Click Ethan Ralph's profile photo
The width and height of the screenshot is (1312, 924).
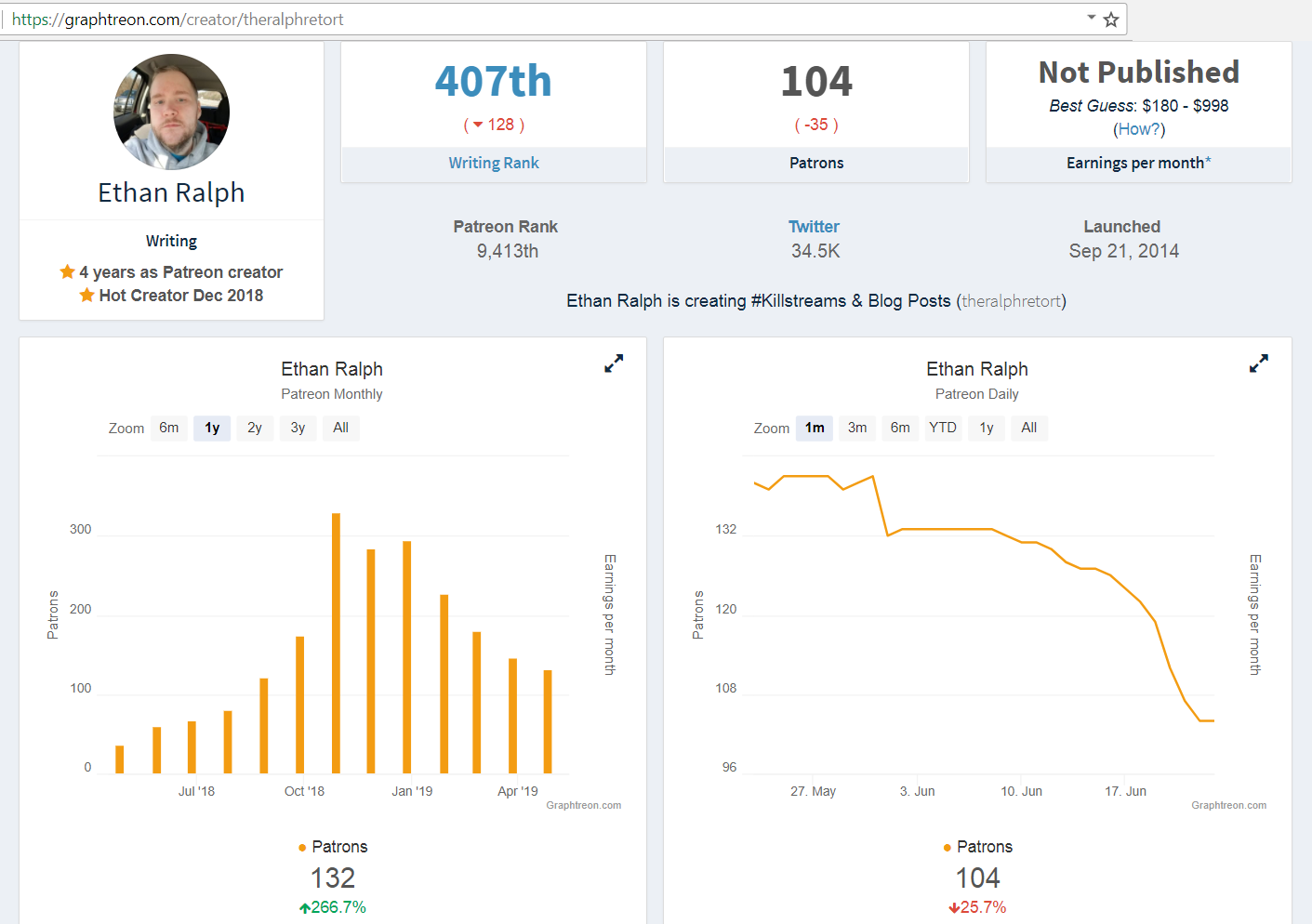tap(171, 112)
